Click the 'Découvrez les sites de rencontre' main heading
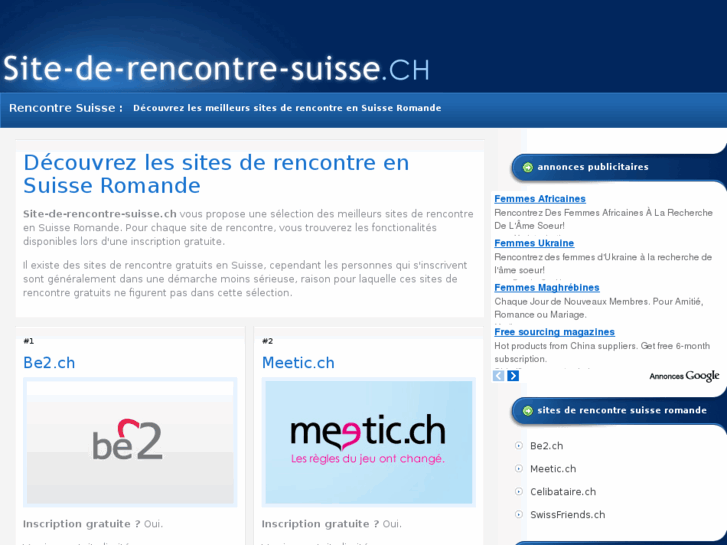The image size is (727, 545). 216,174
